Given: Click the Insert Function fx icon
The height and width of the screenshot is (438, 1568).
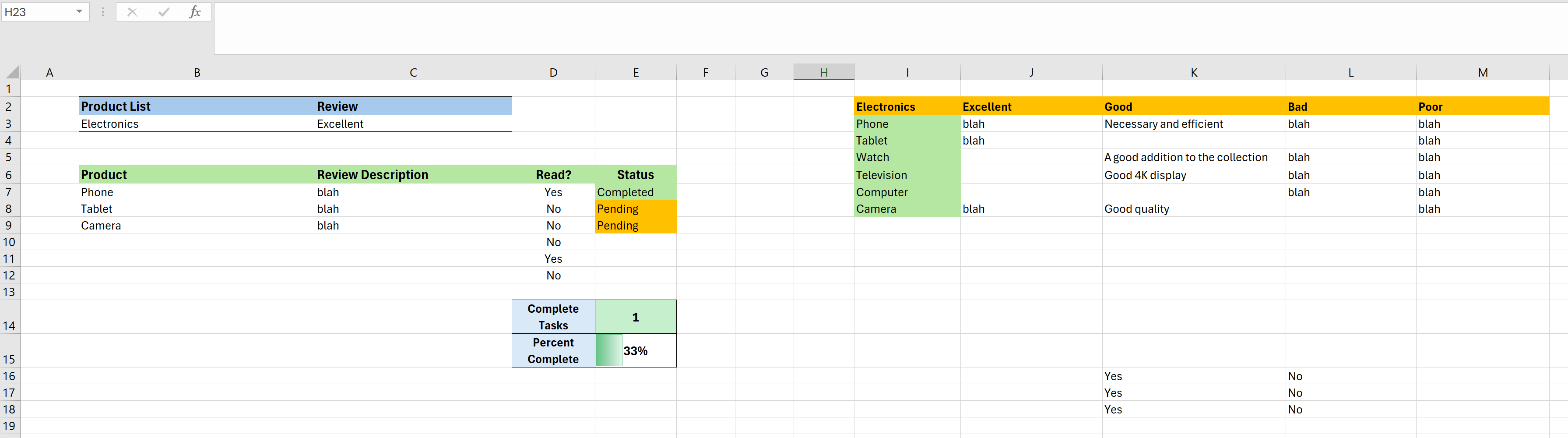Looking at the screenshot, I should pos(195,12).
